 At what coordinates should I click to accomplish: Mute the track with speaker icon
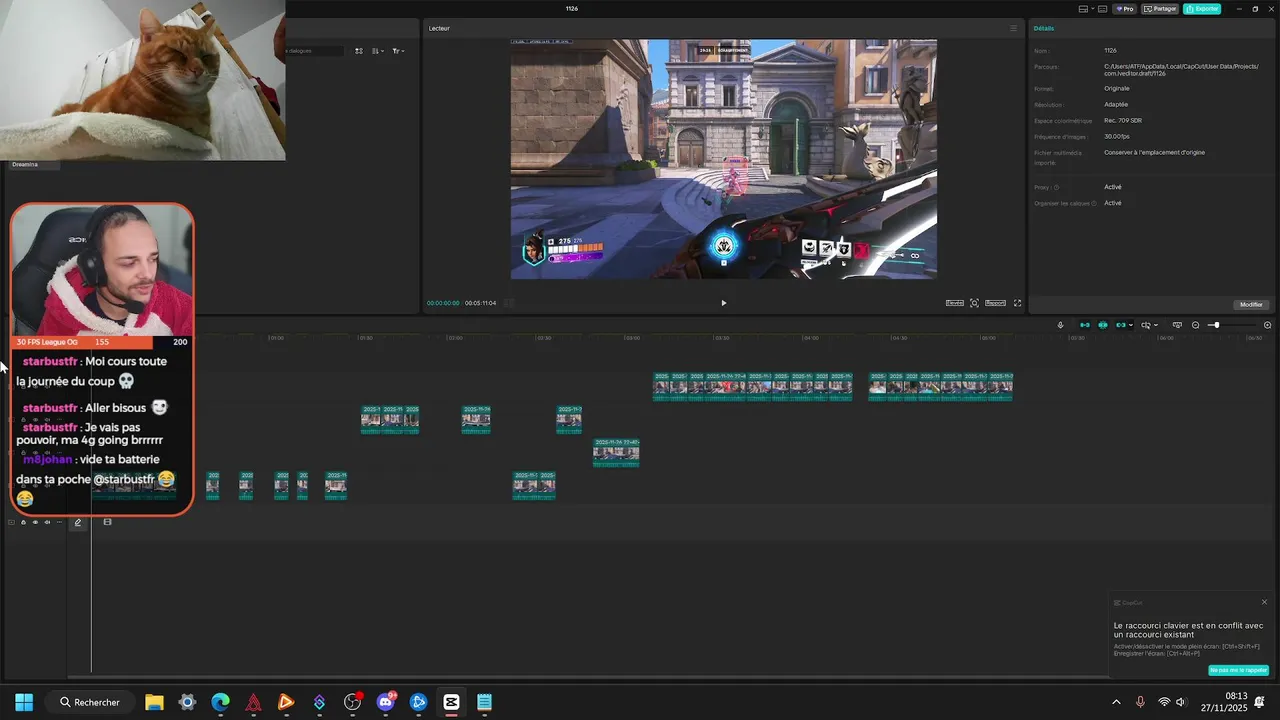pos(47,522)
